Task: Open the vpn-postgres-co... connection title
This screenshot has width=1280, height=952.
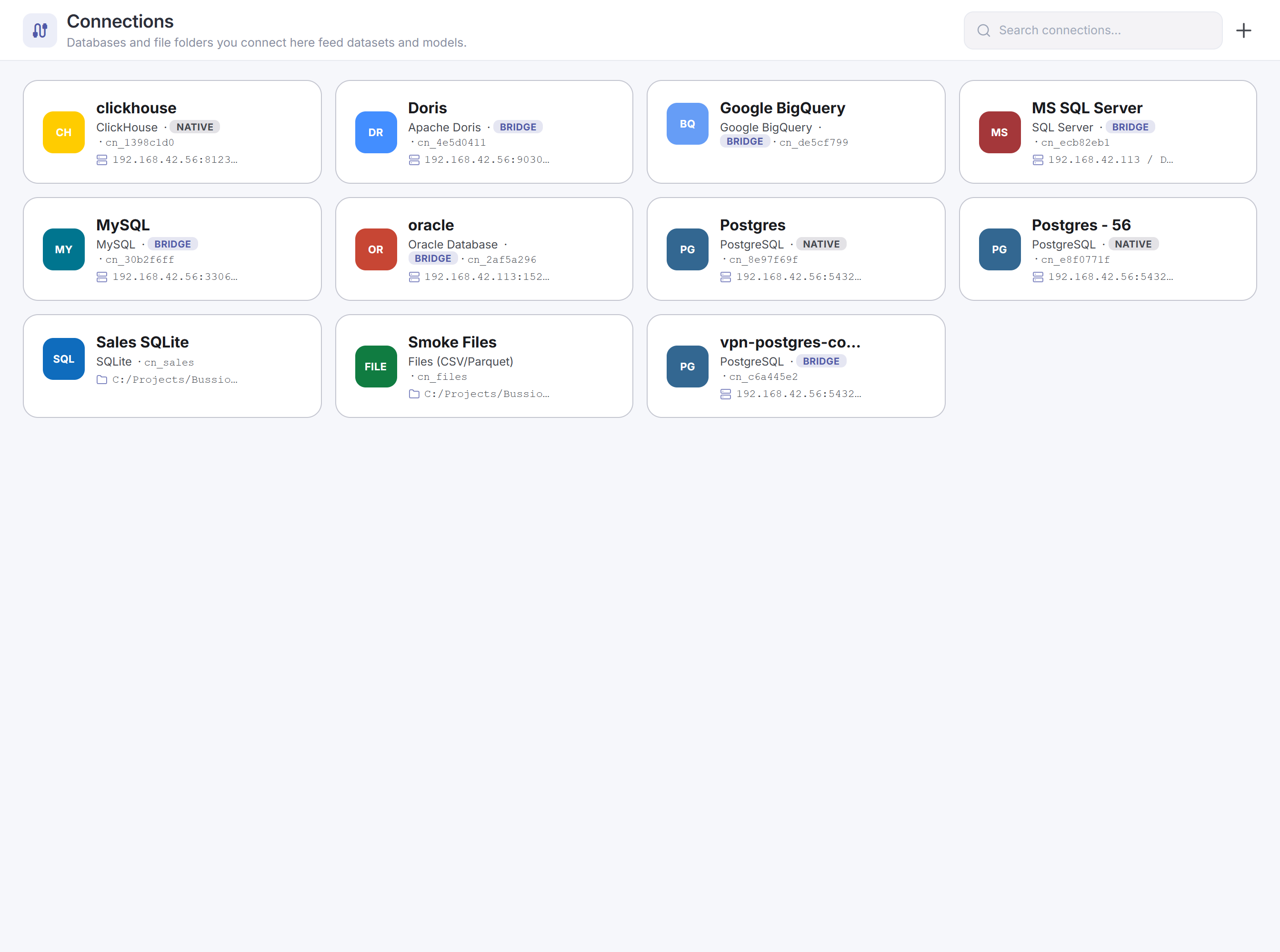Action: coord(790,342)
